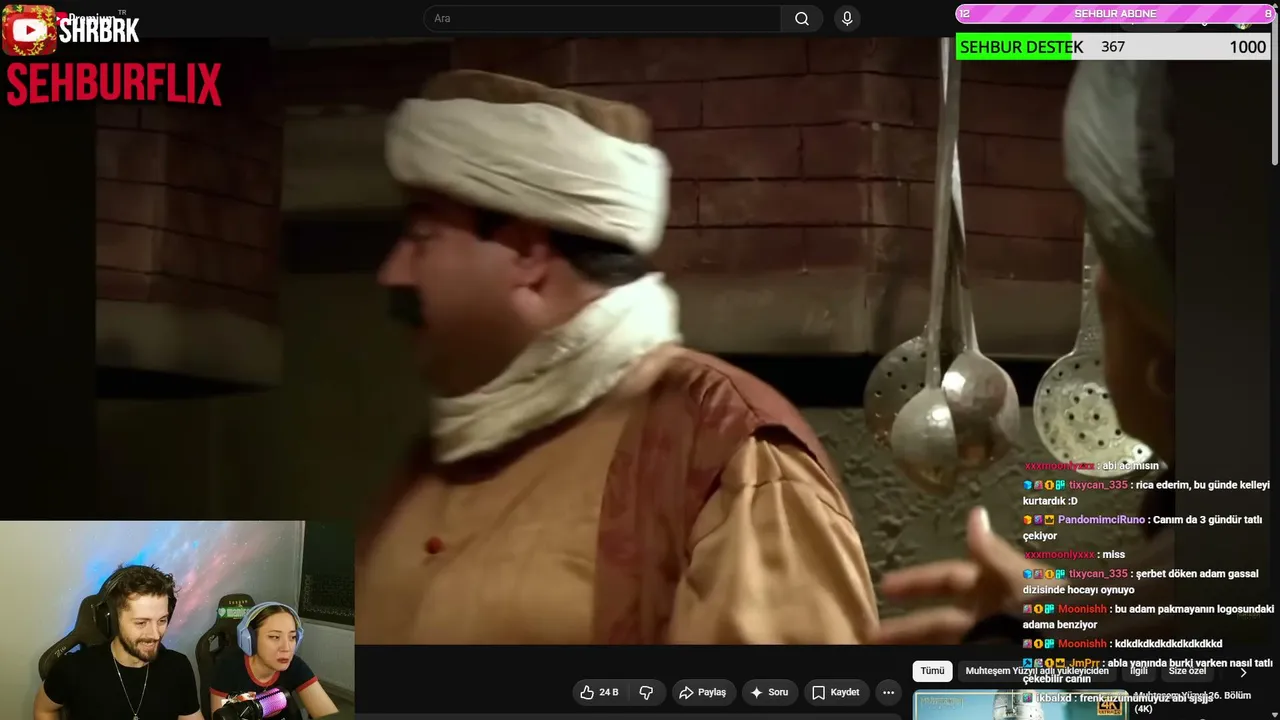
Task: Click chat username JmPrr
Action: (x=1085, y=663)
